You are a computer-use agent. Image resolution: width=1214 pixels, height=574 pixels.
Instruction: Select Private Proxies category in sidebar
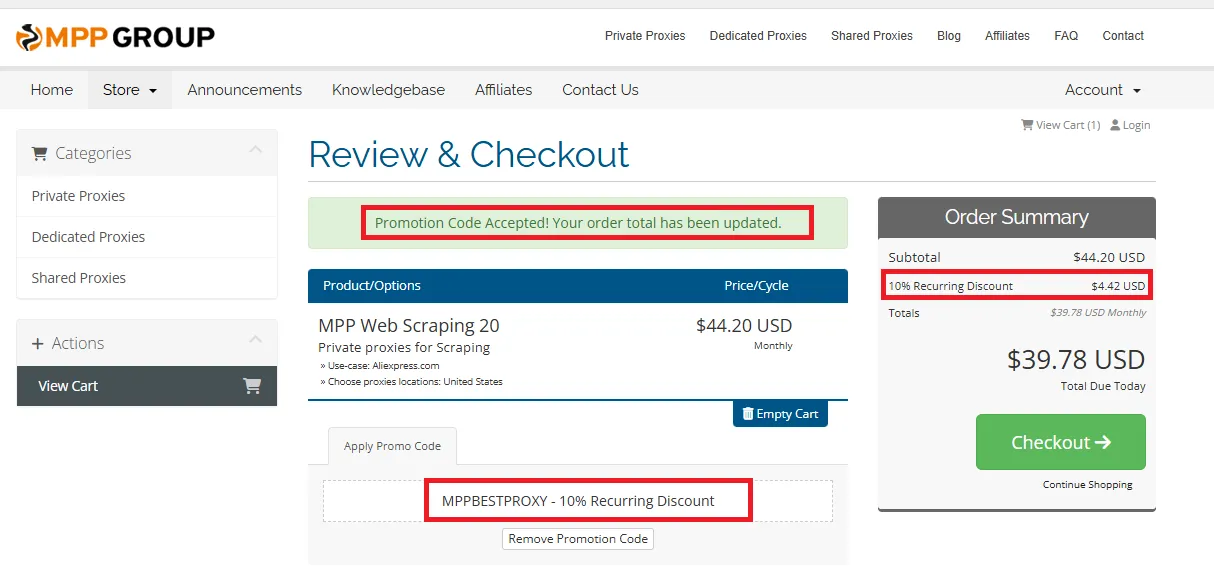(x=147, y=196)
